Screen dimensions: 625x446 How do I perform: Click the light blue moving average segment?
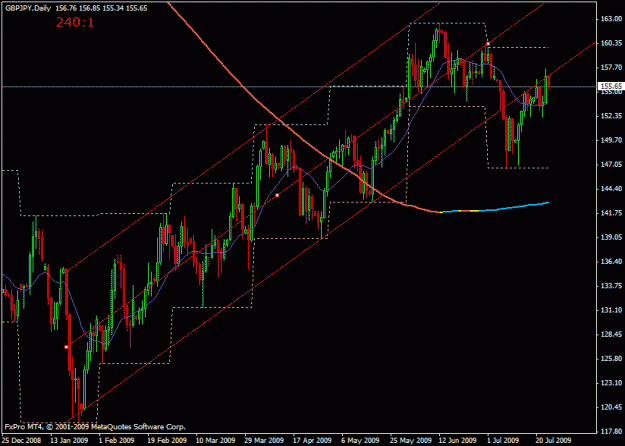(514, 208)
